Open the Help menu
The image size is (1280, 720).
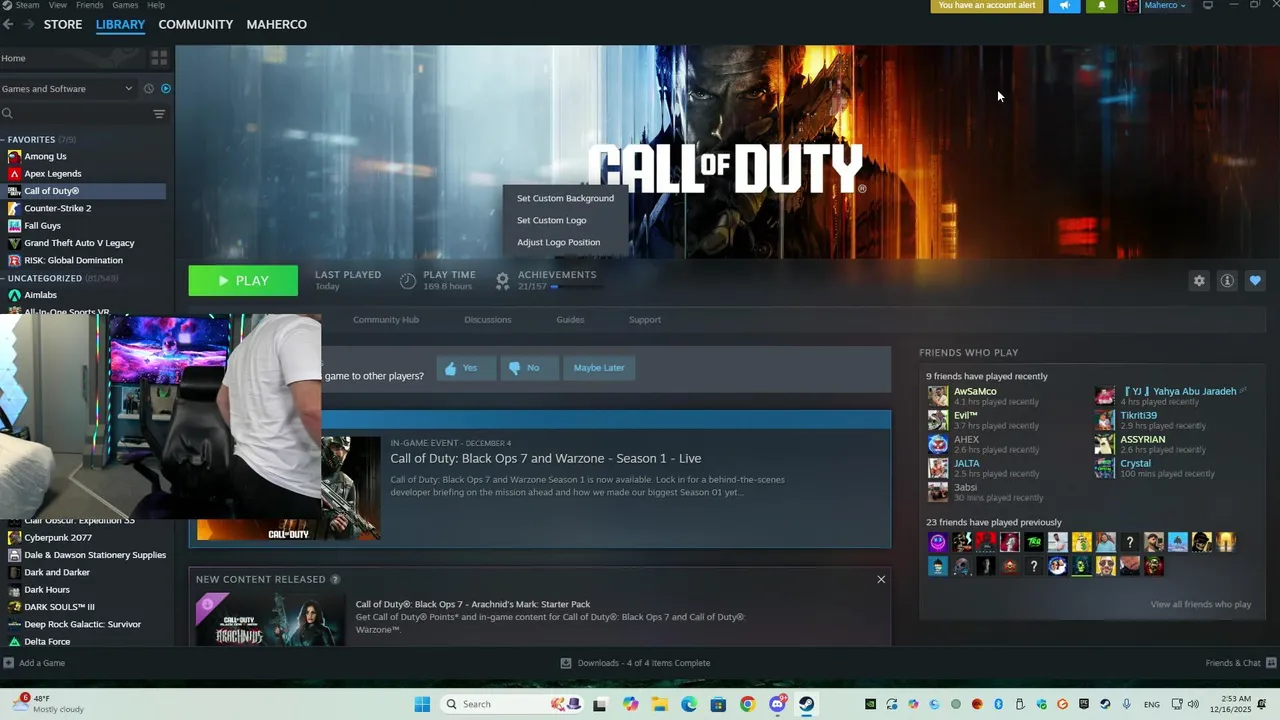(156, 5)
